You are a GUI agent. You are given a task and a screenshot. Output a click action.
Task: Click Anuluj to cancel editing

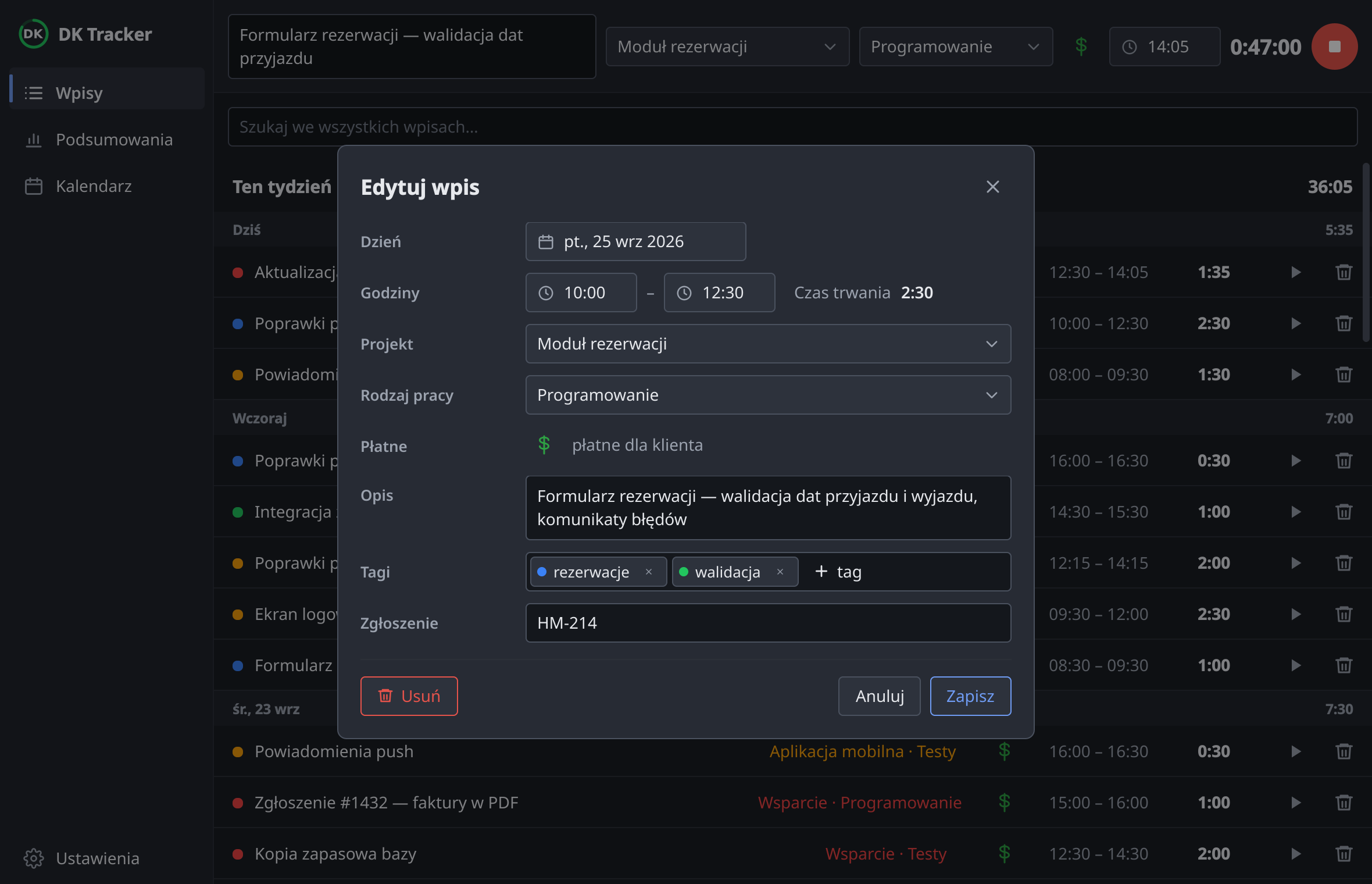879,696
